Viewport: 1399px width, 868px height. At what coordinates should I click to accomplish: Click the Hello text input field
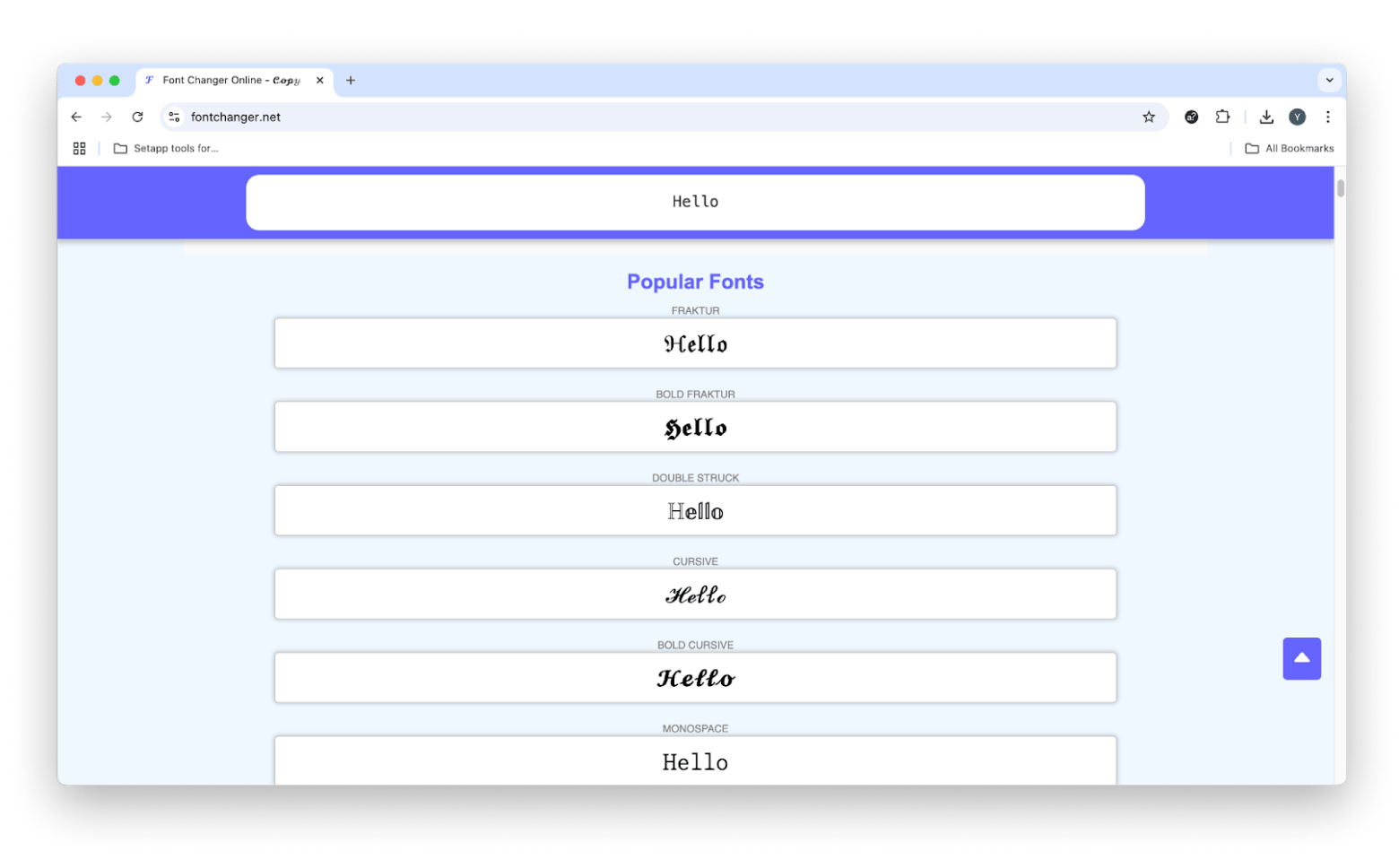[695, 202]
